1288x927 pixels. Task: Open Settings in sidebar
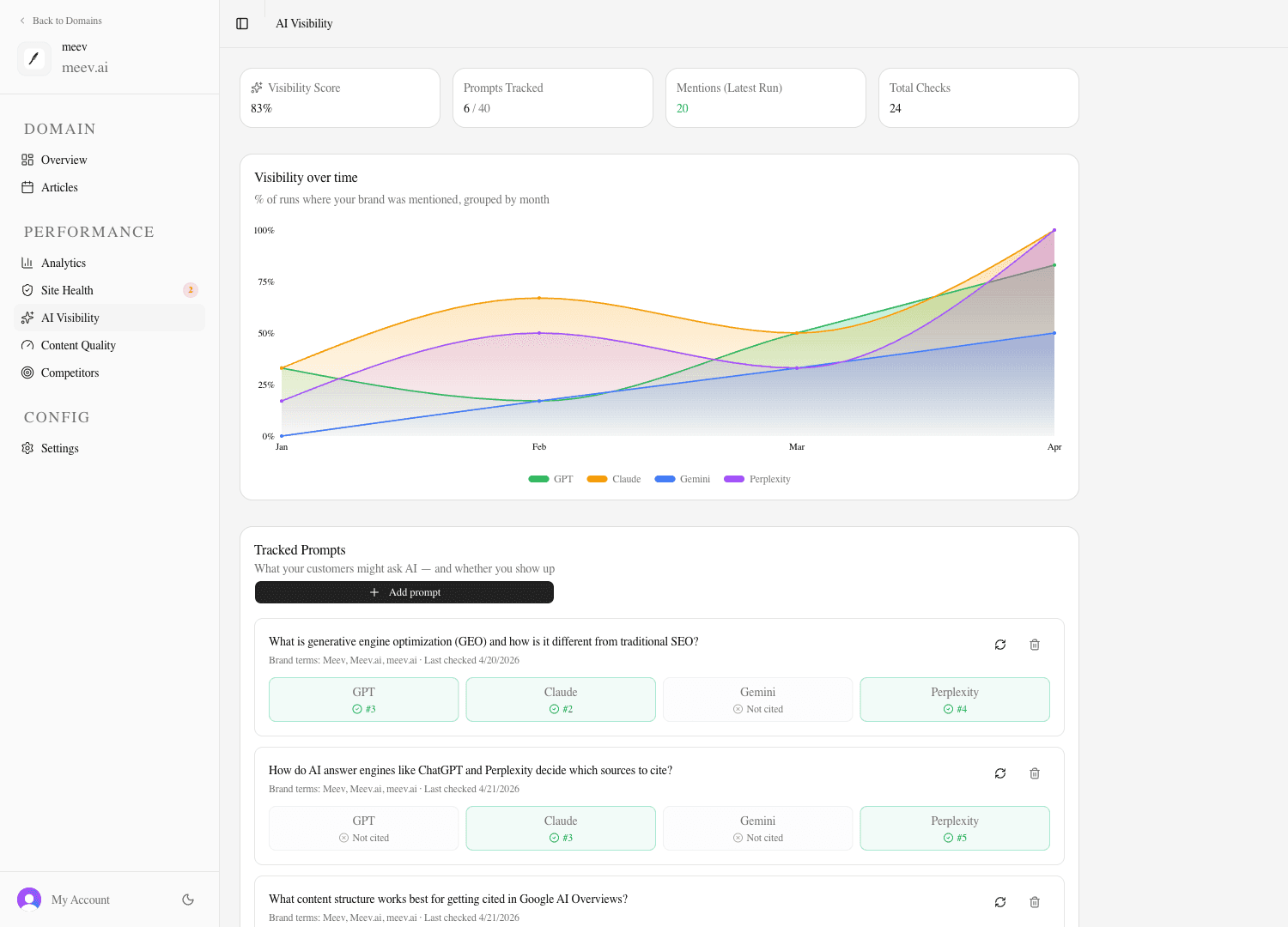[110, 448]
